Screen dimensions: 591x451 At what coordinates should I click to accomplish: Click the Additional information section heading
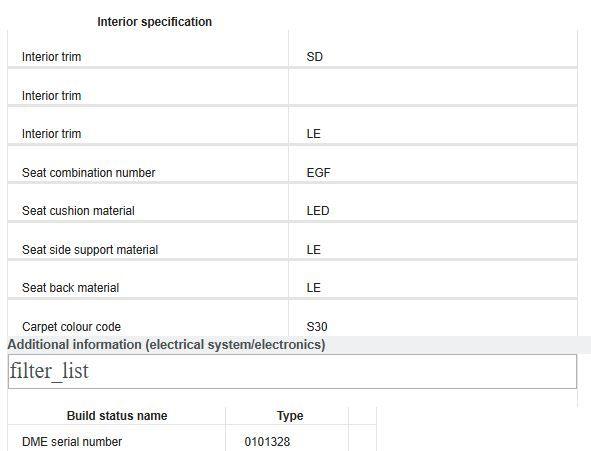click(166, 345)
